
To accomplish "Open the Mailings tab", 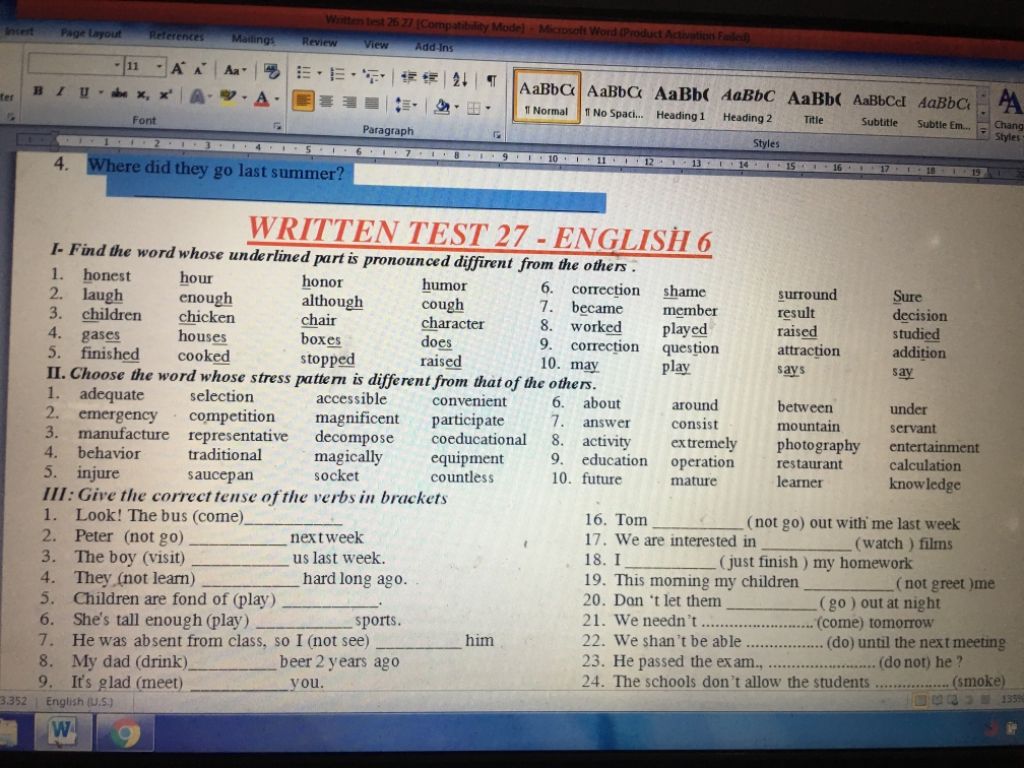I will click(x=253, y=39).
